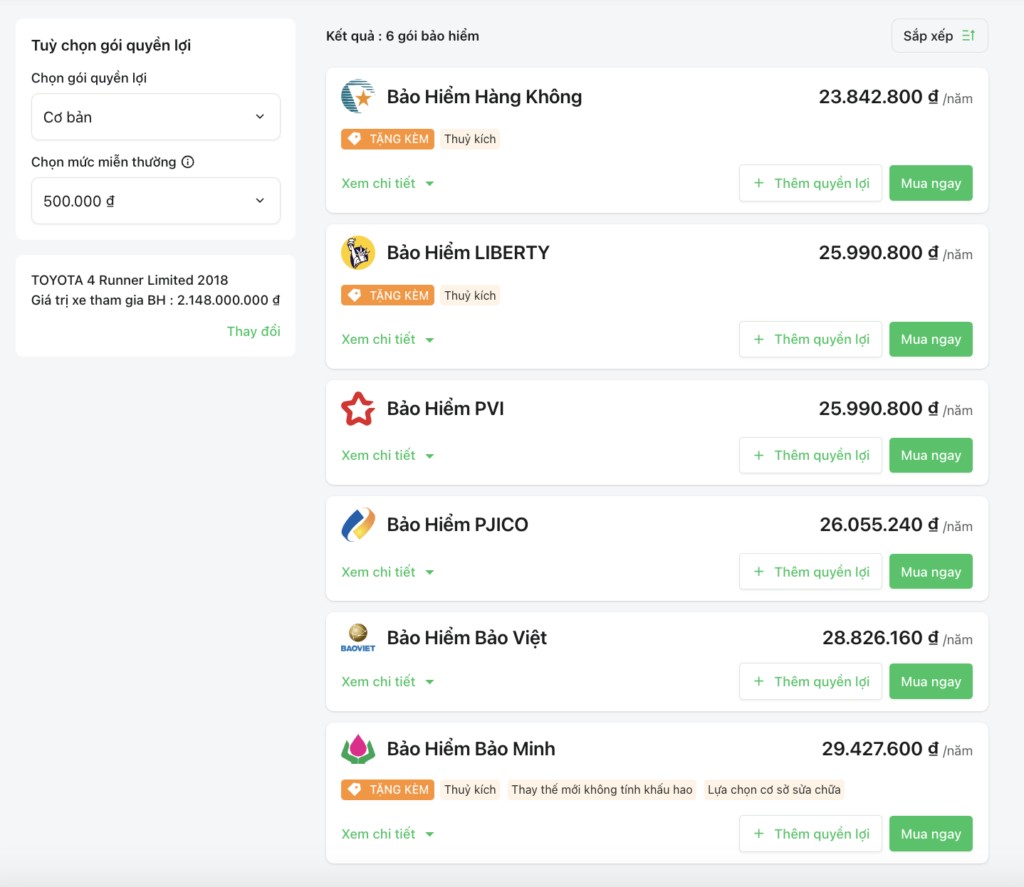Click the info icon beside Chọn mức miễn thường

[x=188, y=162]
